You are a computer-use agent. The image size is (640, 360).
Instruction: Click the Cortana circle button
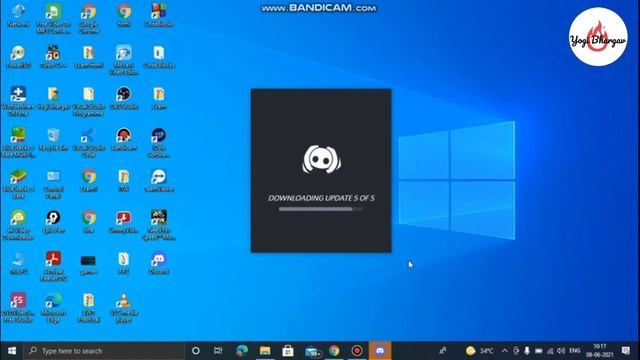tap(196, 351)
